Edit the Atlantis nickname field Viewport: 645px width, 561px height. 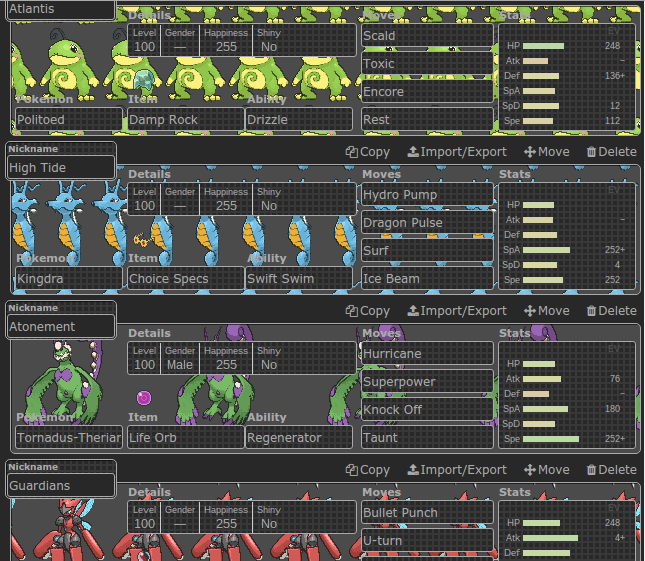click(60, 9)
